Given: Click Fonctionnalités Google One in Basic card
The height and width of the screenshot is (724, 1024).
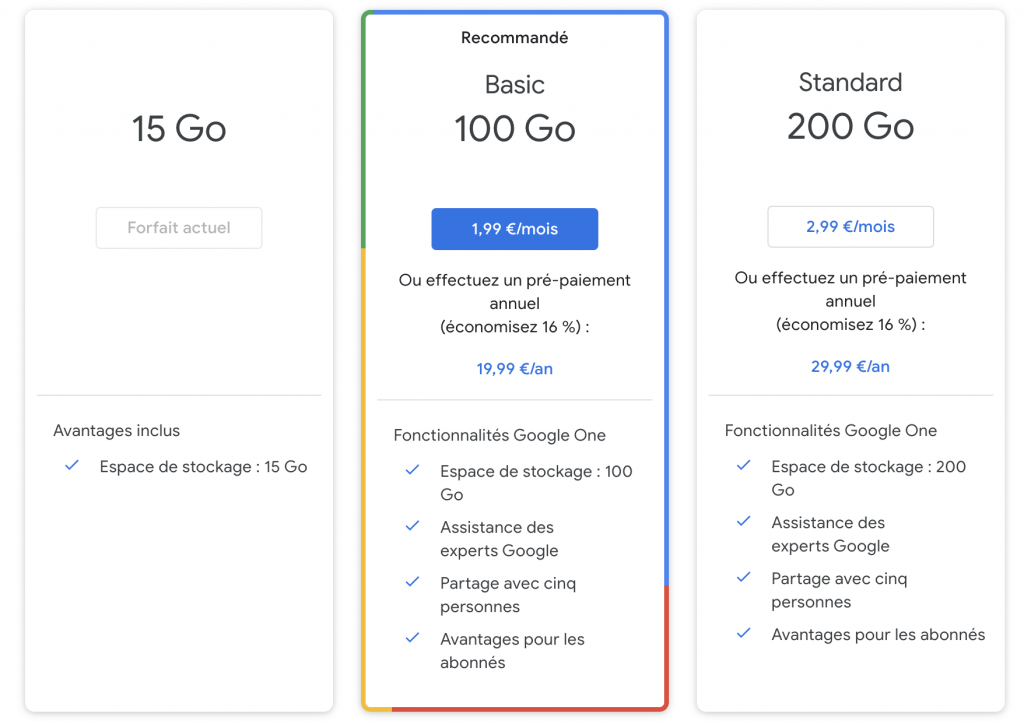Looking at the screenshot, I should [499, 435].
